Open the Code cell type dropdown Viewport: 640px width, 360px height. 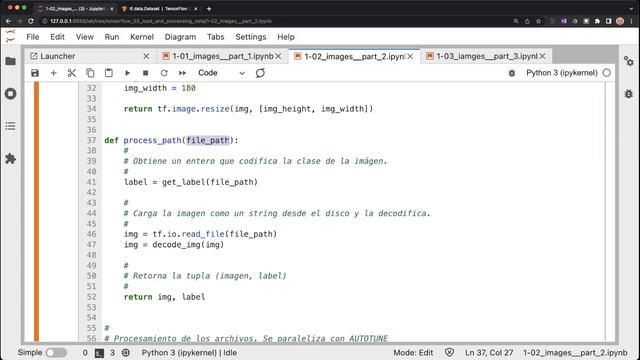(x=221, y=73)
